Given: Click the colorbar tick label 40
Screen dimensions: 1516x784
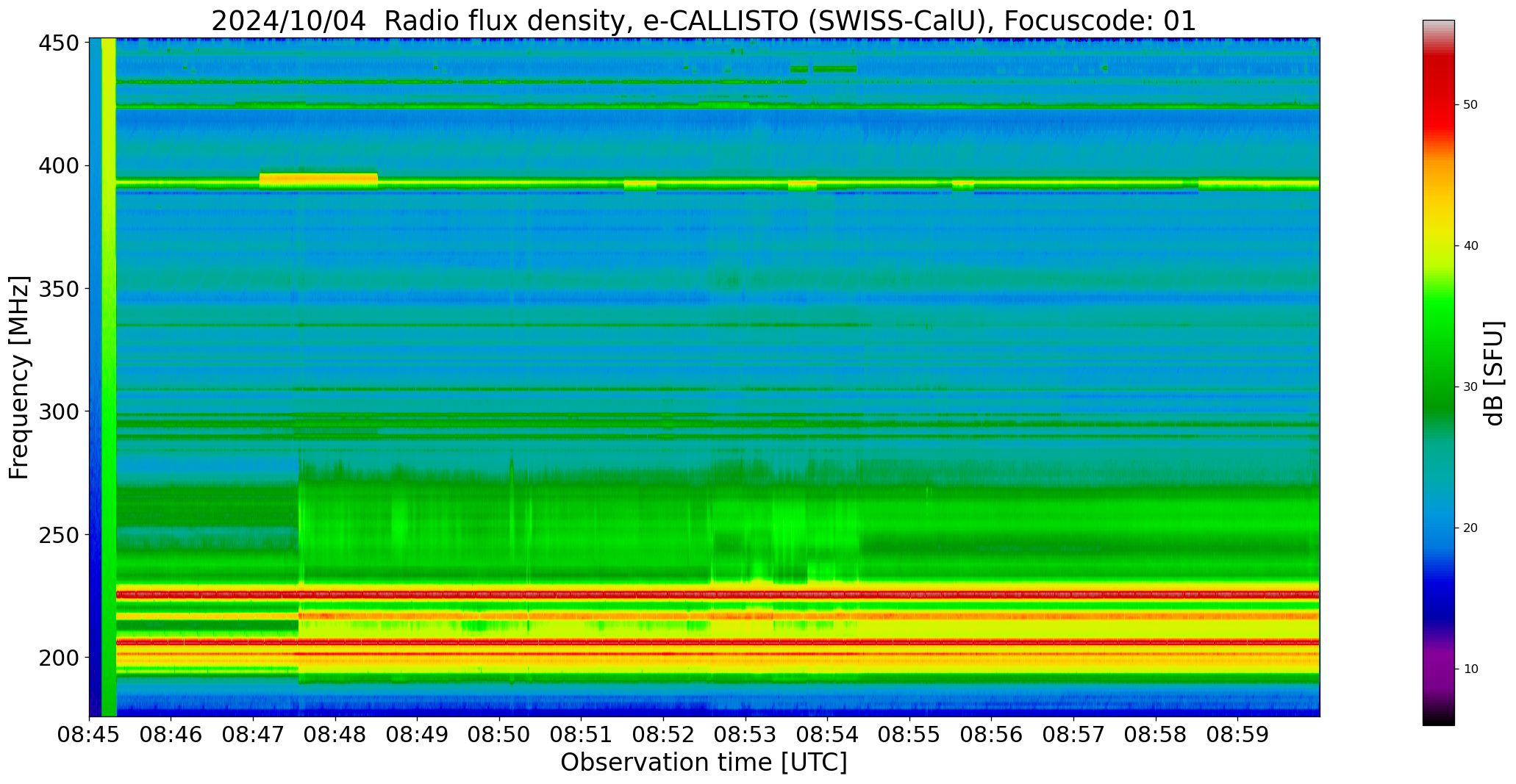Looking at the screenshot, I should tap(1470, 246).
